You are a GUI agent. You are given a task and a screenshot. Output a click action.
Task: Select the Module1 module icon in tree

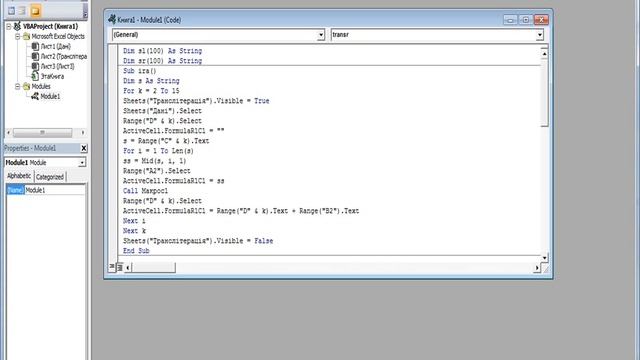click(x=36, y=96)
